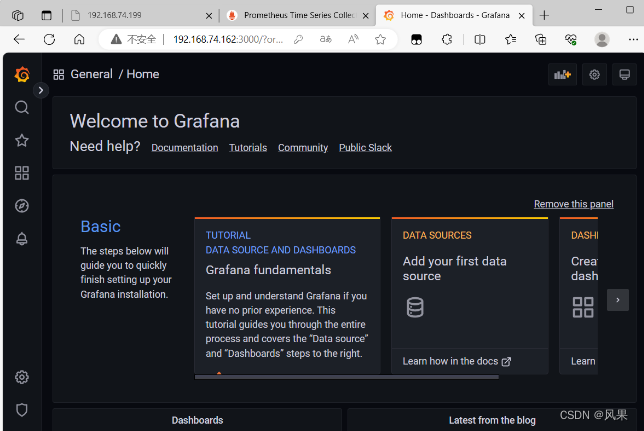This screenshot has width=644, height=431.
Task: Open Dashboard settings gear at top right
Action: (594, 74)
